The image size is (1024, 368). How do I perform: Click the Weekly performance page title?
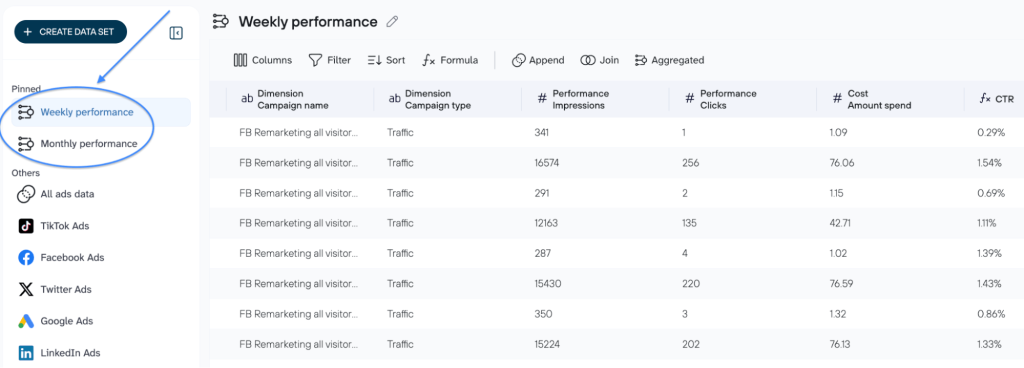[308, 22]
